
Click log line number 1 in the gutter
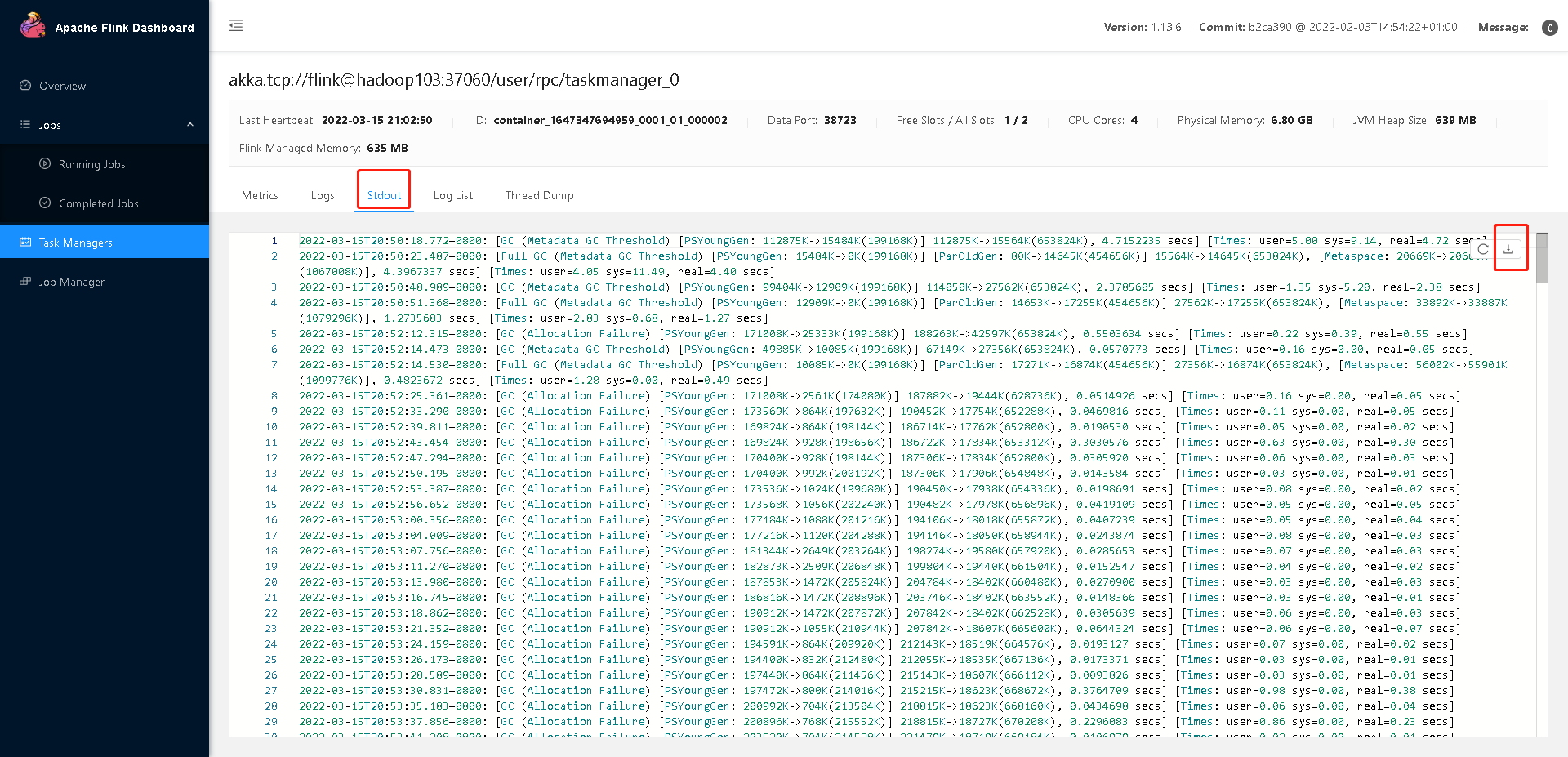274,241
